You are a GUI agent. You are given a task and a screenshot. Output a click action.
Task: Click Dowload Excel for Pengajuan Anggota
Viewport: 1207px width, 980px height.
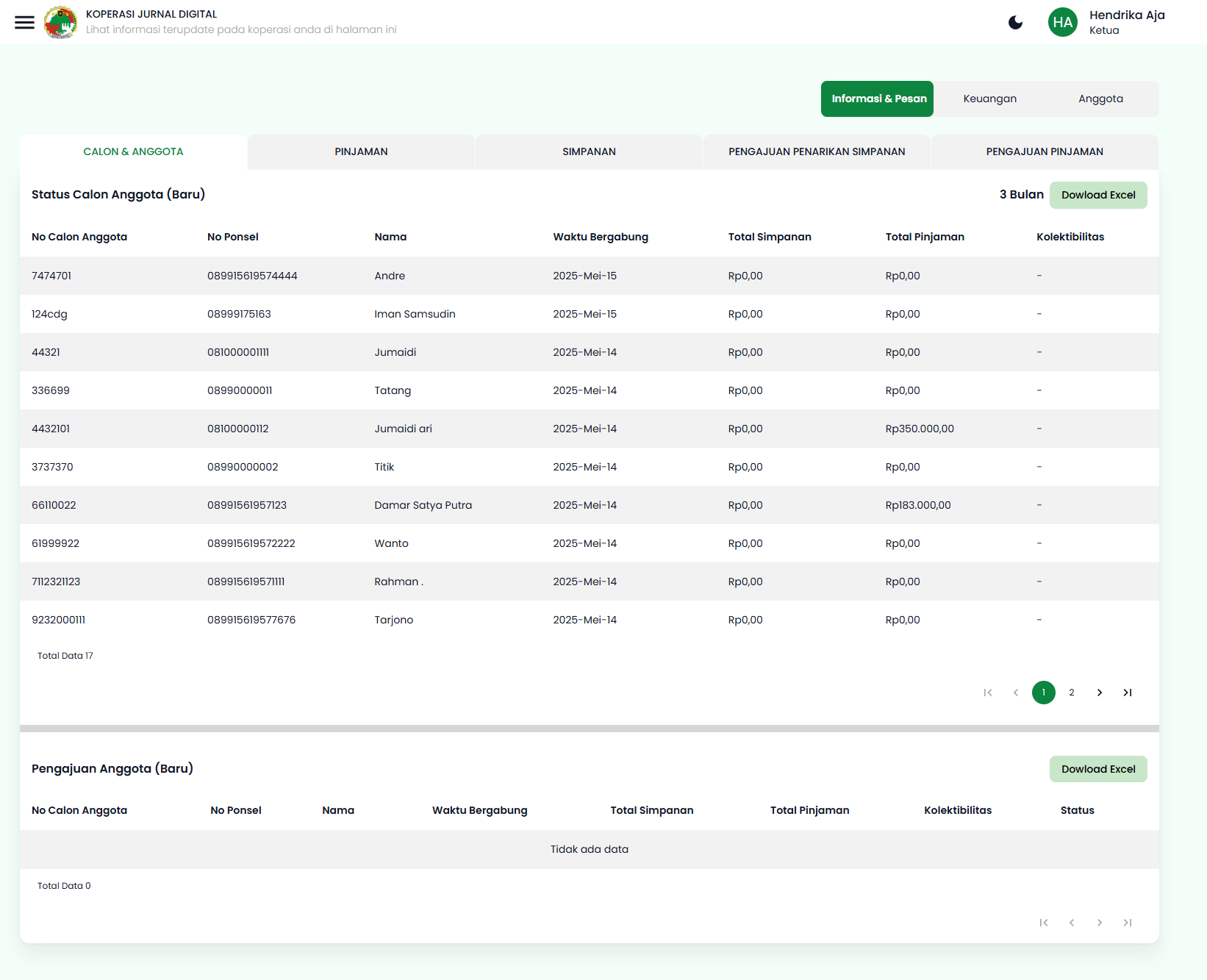pyautogui.click(x=1098, y=768)
